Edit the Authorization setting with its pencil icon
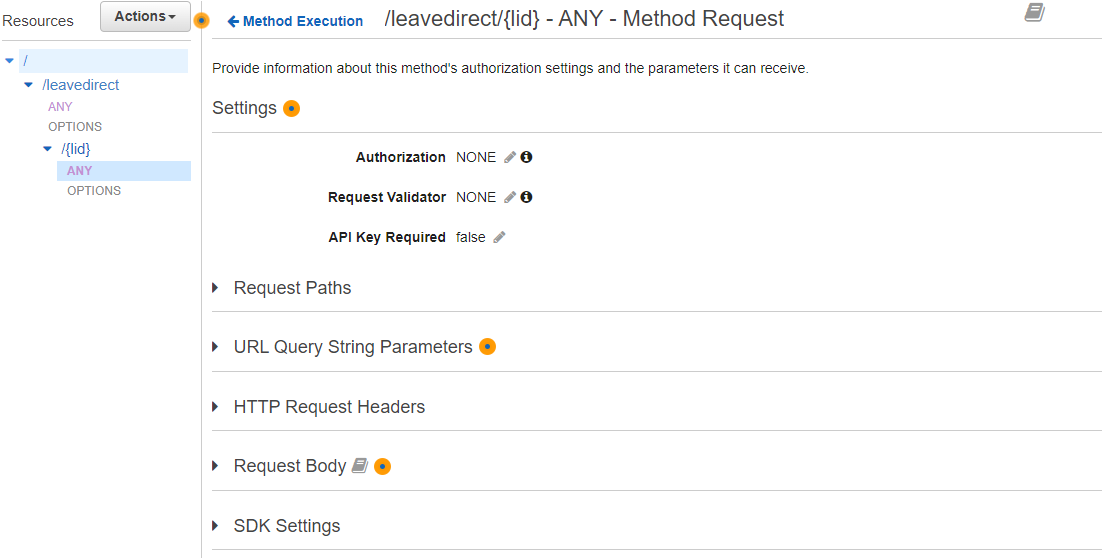Screen dimensions: 1109x558 pyautogui.click(x=510, y=157)
